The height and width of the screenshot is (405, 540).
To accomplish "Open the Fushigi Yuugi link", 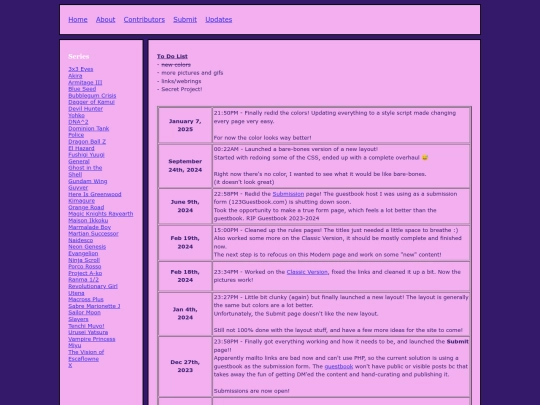I will [86, 155].
